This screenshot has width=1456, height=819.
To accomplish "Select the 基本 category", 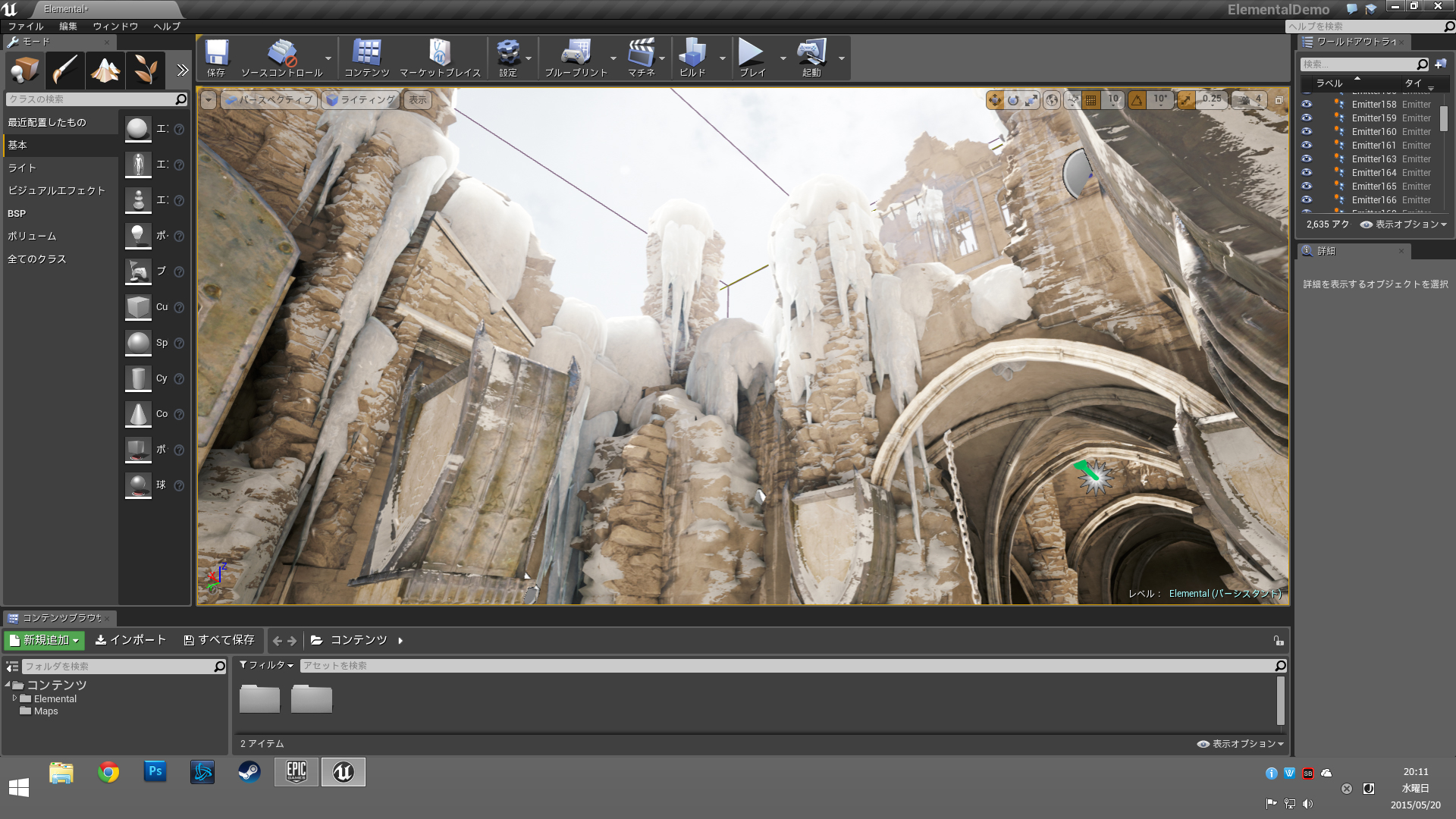I will point(61,145).
